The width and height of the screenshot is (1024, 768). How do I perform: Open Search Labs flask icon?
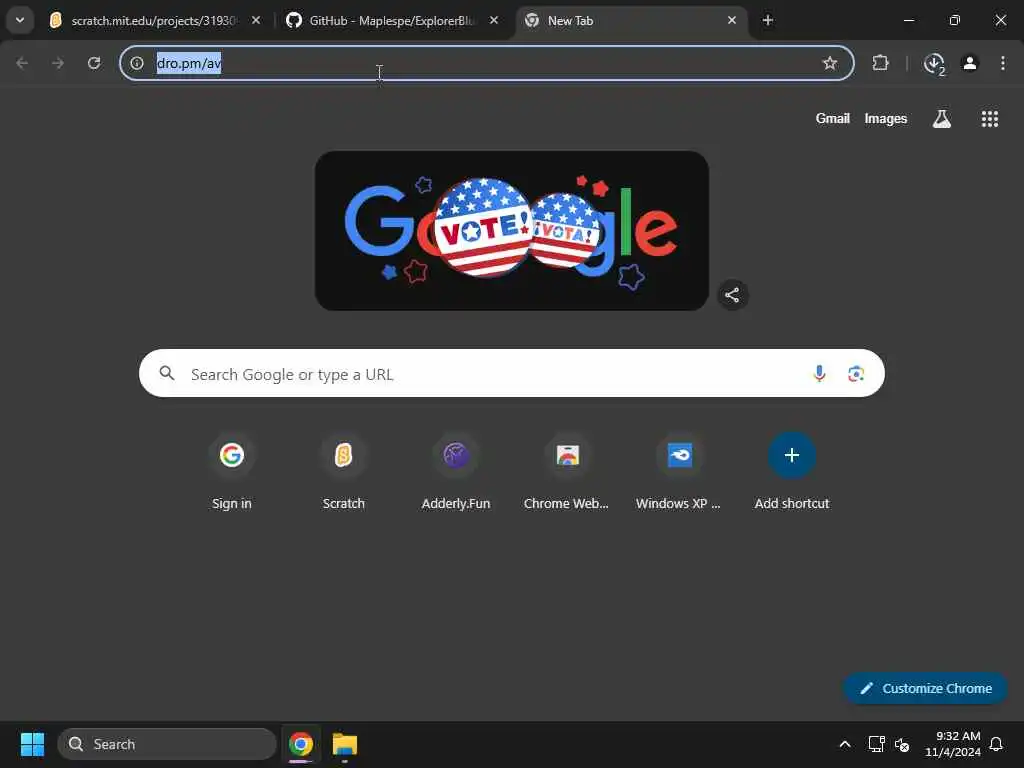942,119
